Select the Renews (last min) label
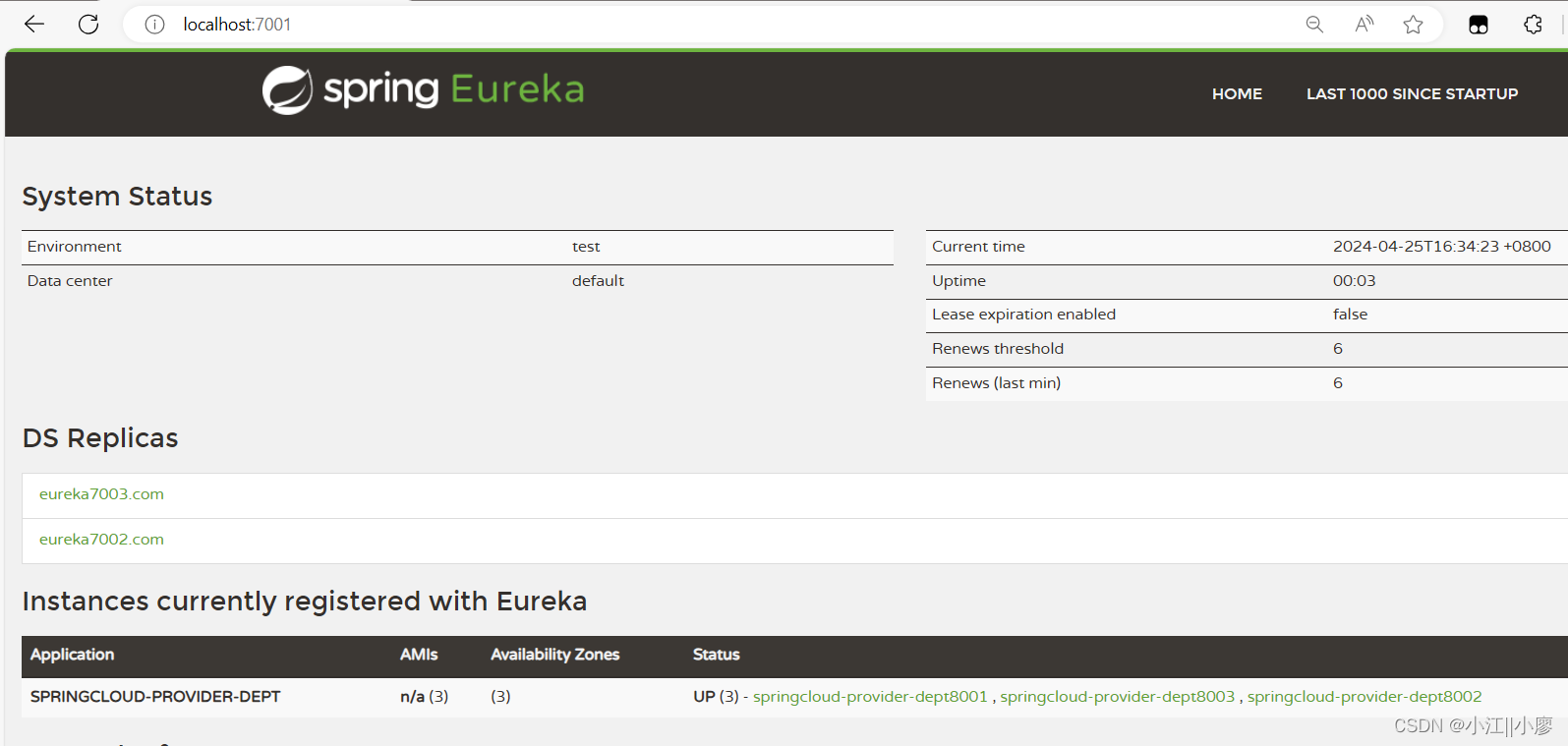 996,383
